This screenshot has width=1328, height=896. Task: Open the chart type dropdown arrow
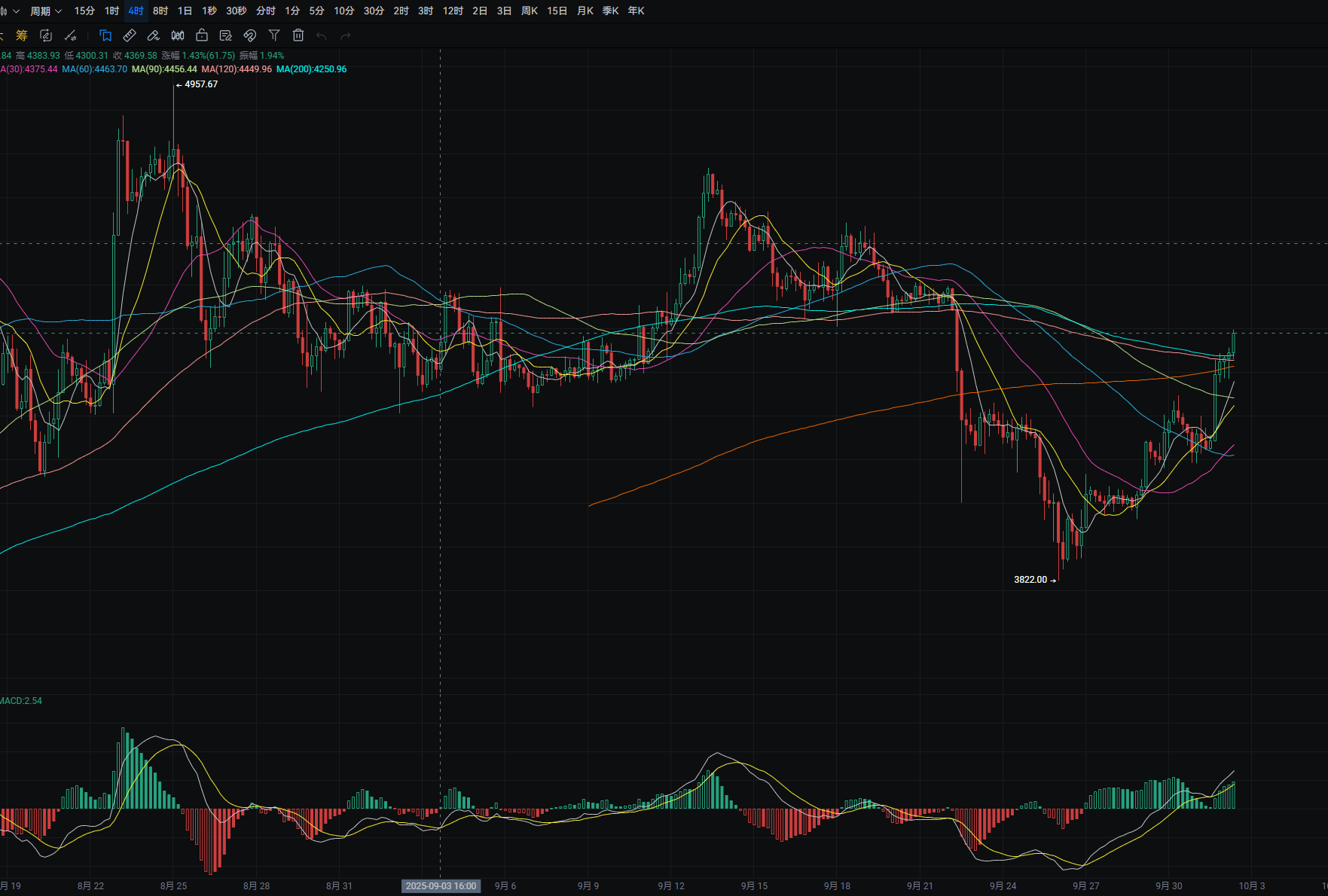[x=16, y=11]
